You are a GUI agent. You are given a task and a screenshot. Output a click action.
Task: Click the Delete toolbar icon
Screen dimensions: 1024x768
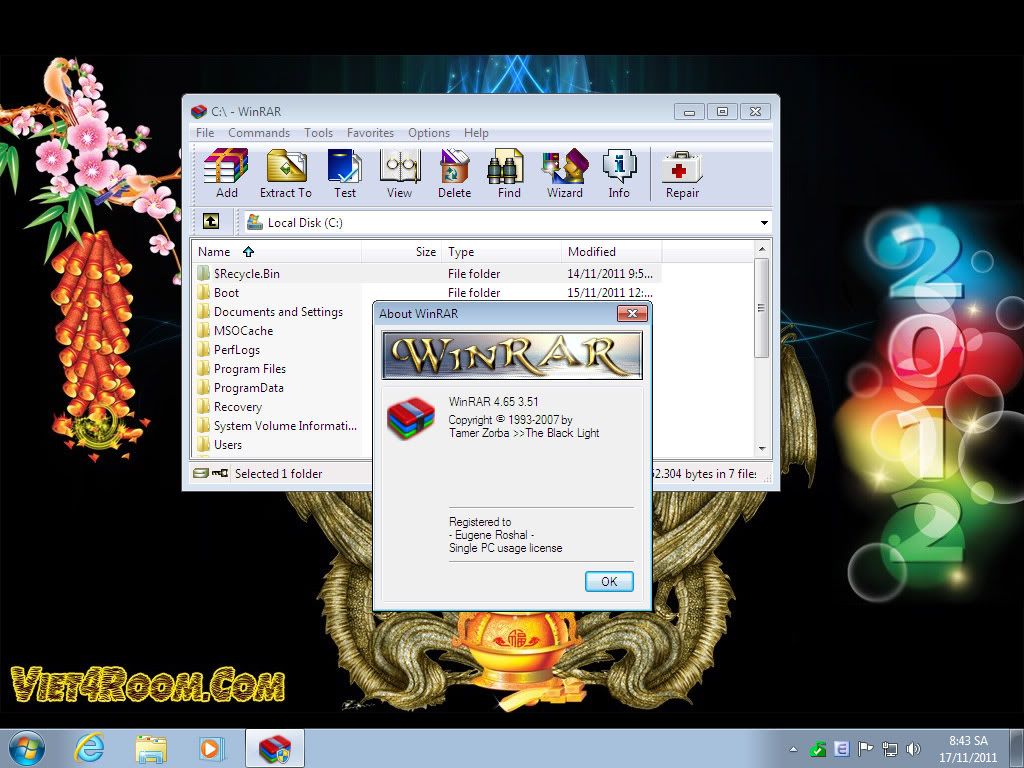click(x=455, y=166)
